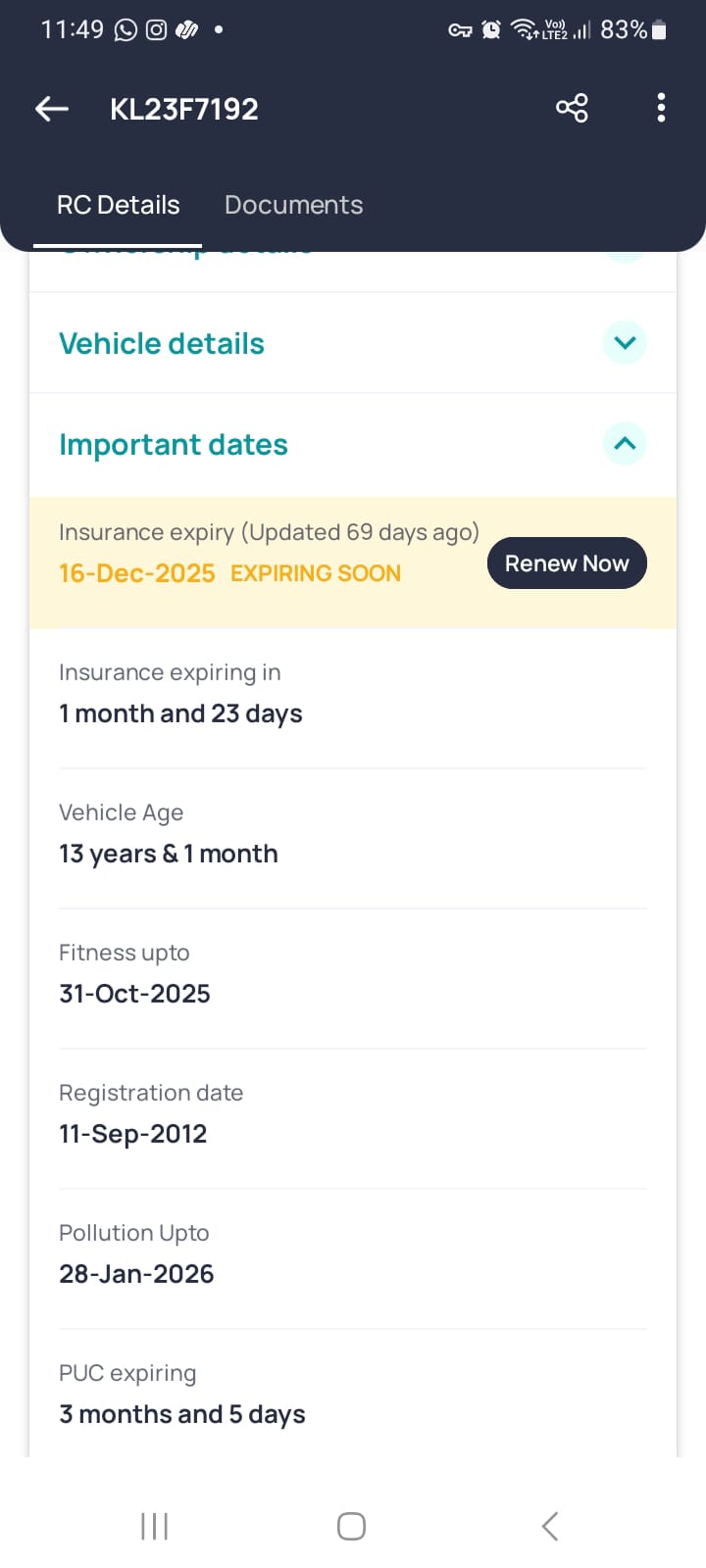Share the KL23F7192 vehicle details
This screenshot has height=1568, width=706.
572,108
